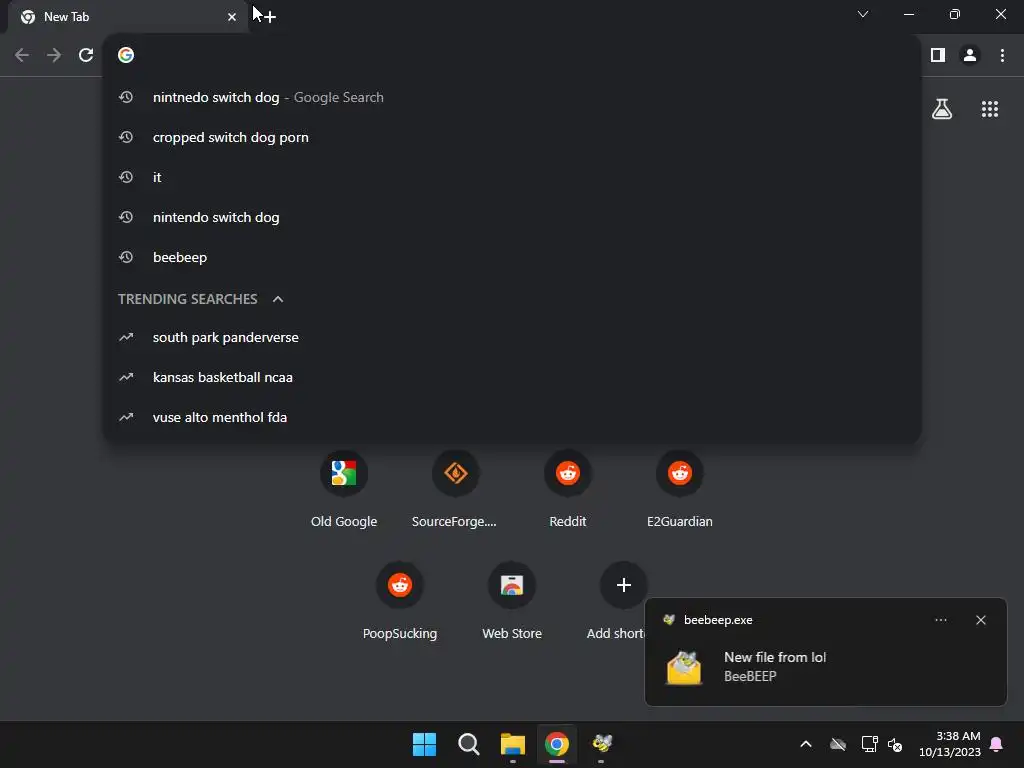Show hidden system tray icons

click(806, 744)
